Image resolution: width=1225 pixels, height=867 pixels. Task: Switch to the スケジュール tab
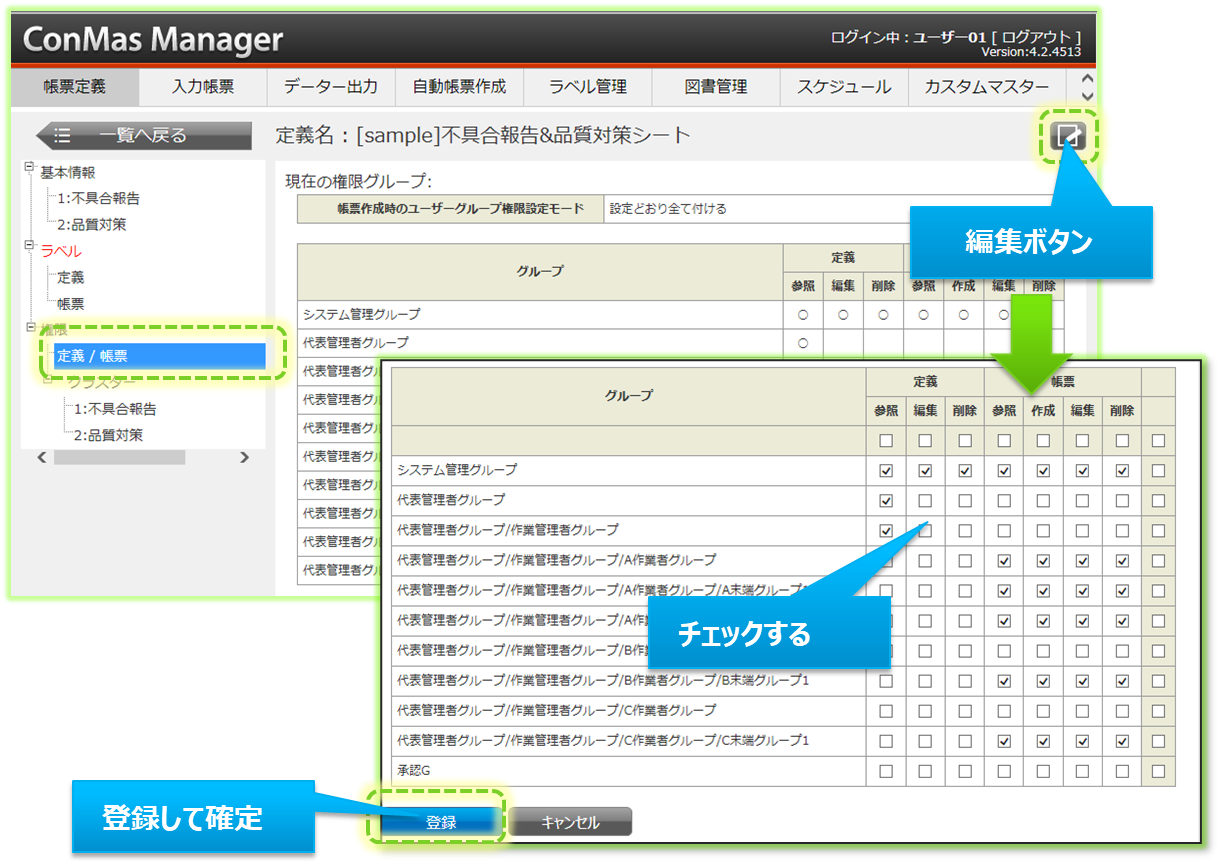click(x=843, y=87)
